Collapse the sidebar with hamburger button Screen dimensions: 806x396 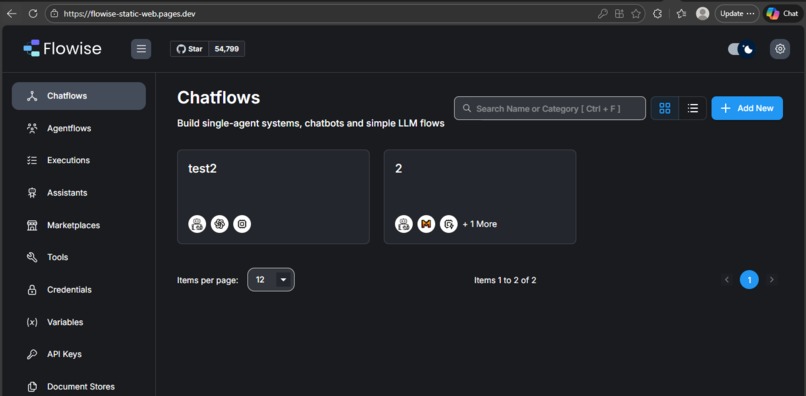tap(141, 49)
